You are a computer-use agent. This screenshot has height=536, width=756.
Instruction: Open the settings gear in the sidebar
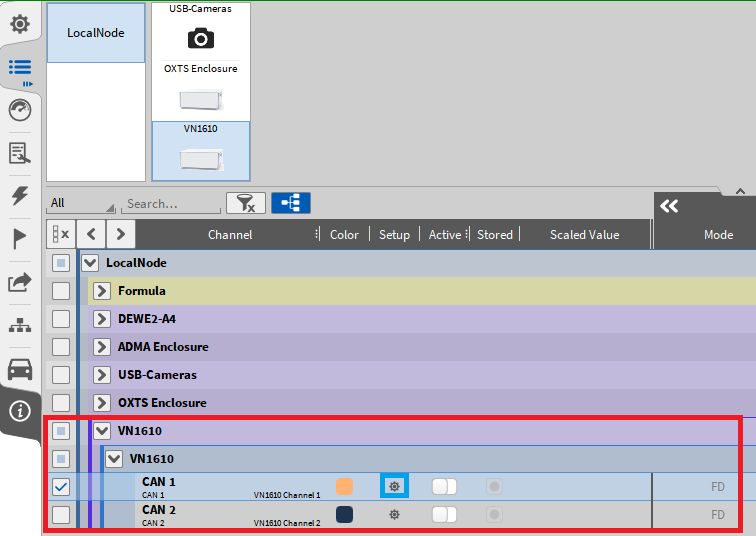point(19,22)
